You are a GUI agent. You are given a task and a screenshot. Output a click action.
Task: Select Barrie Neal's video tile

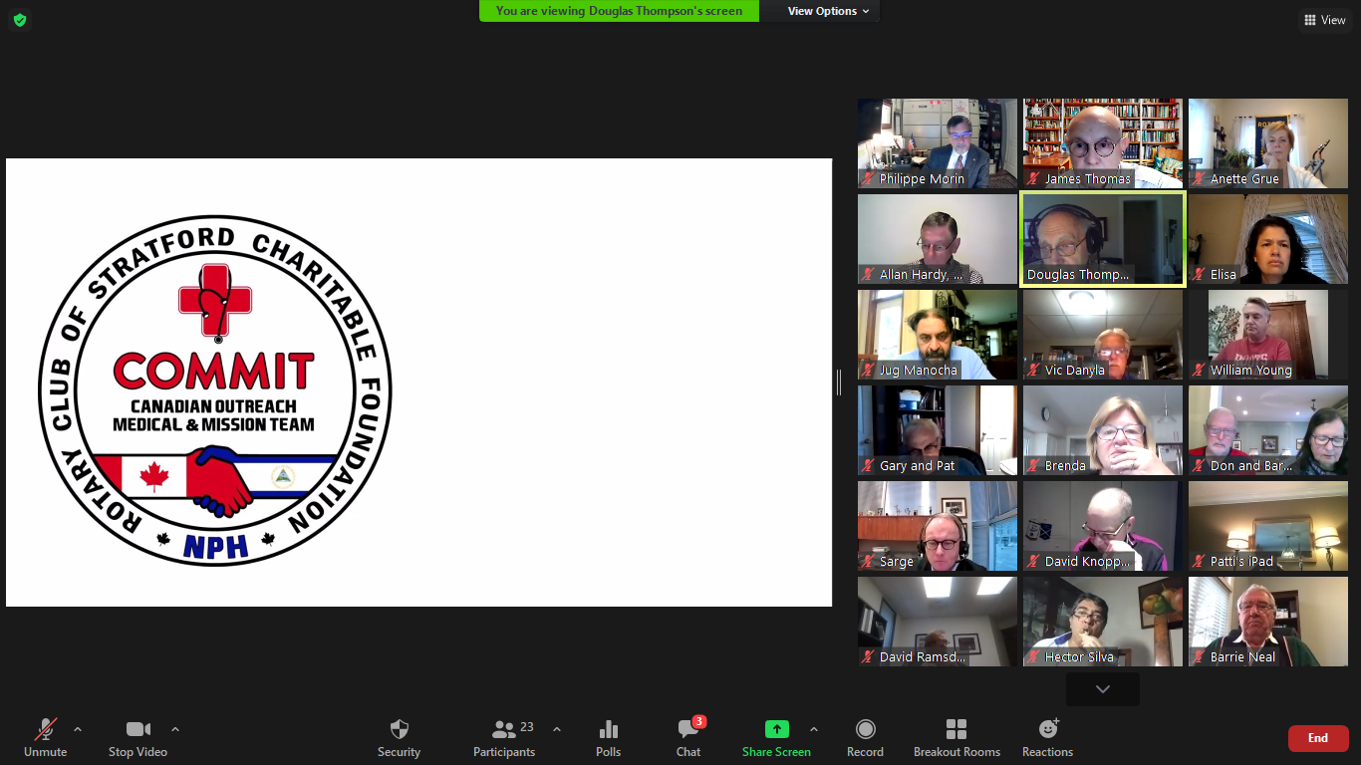(1268, 622)
